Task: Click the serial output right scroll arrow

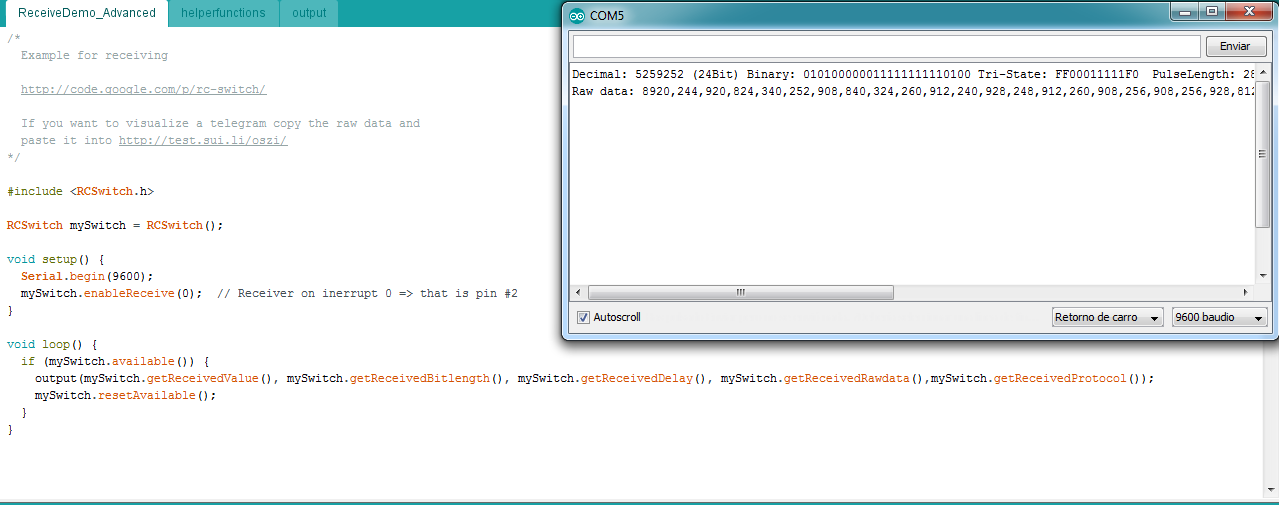Action: click(x=1245, y=293)
